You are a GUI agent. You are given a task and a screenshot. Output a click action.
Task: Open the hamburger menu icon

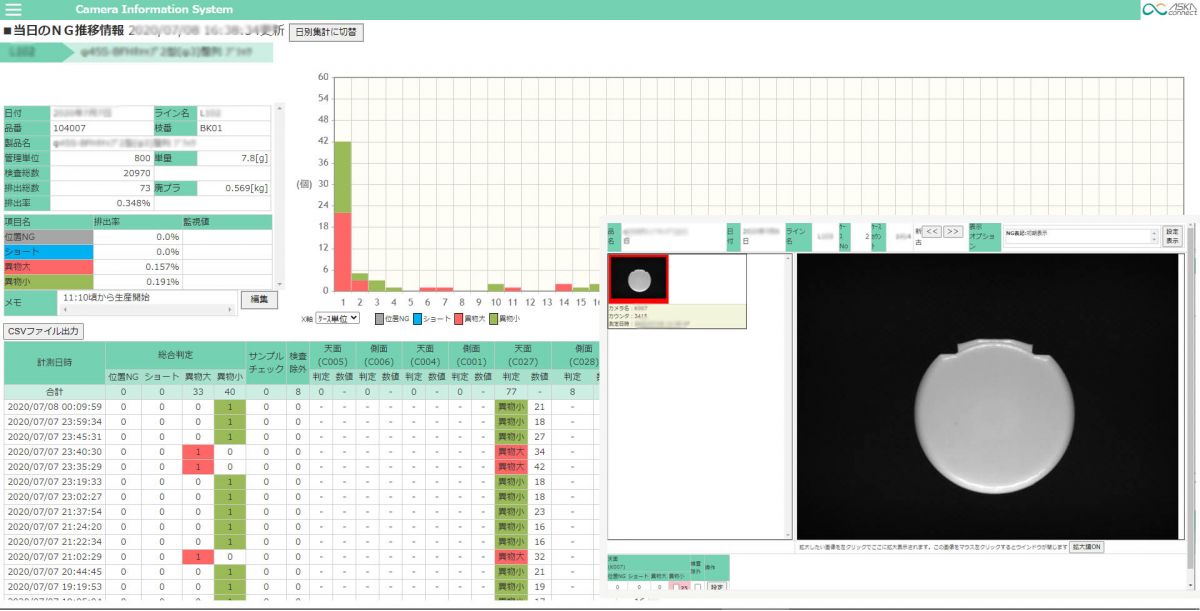pyautogui.click(x=14, y=9)
